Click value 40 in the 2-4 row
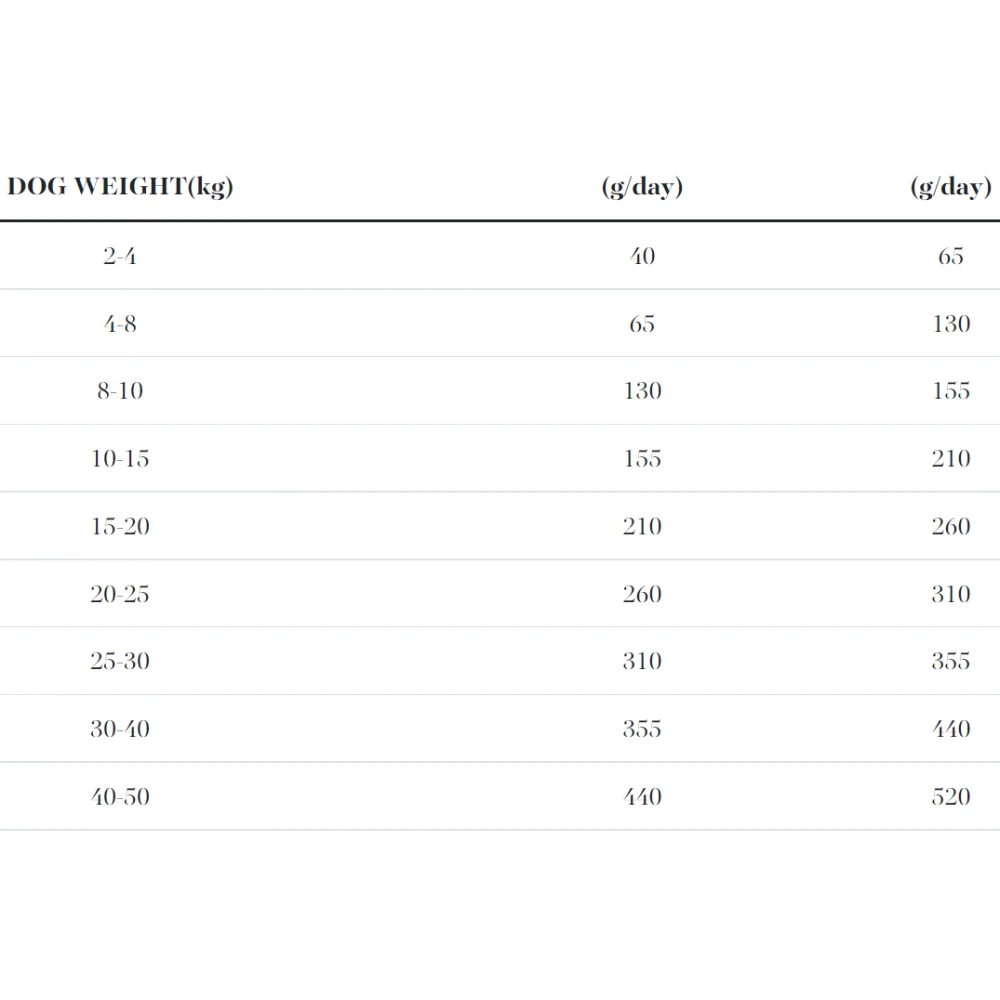The width and height of the screenshot is (1000, 1000). coord(642,256)
